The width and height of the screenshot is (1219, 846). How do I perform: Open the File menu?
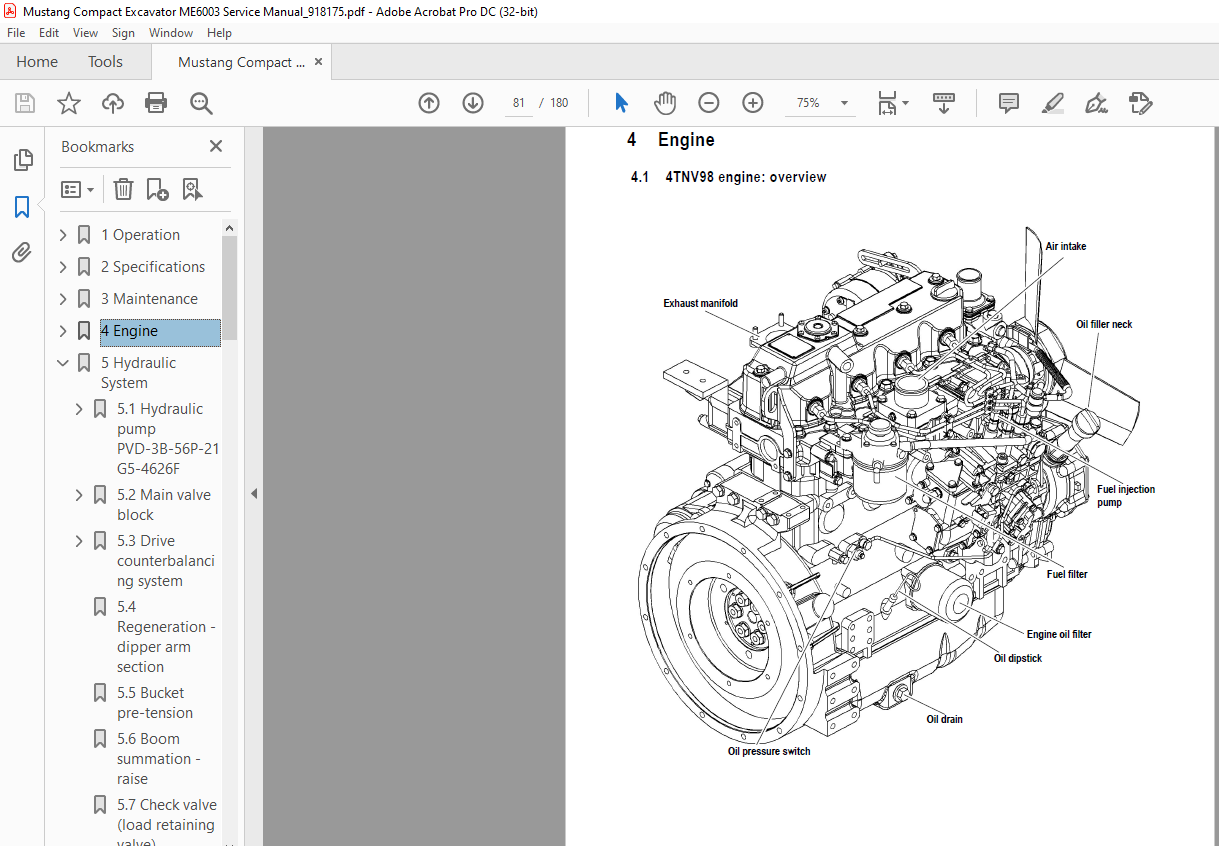pos(16,33)
